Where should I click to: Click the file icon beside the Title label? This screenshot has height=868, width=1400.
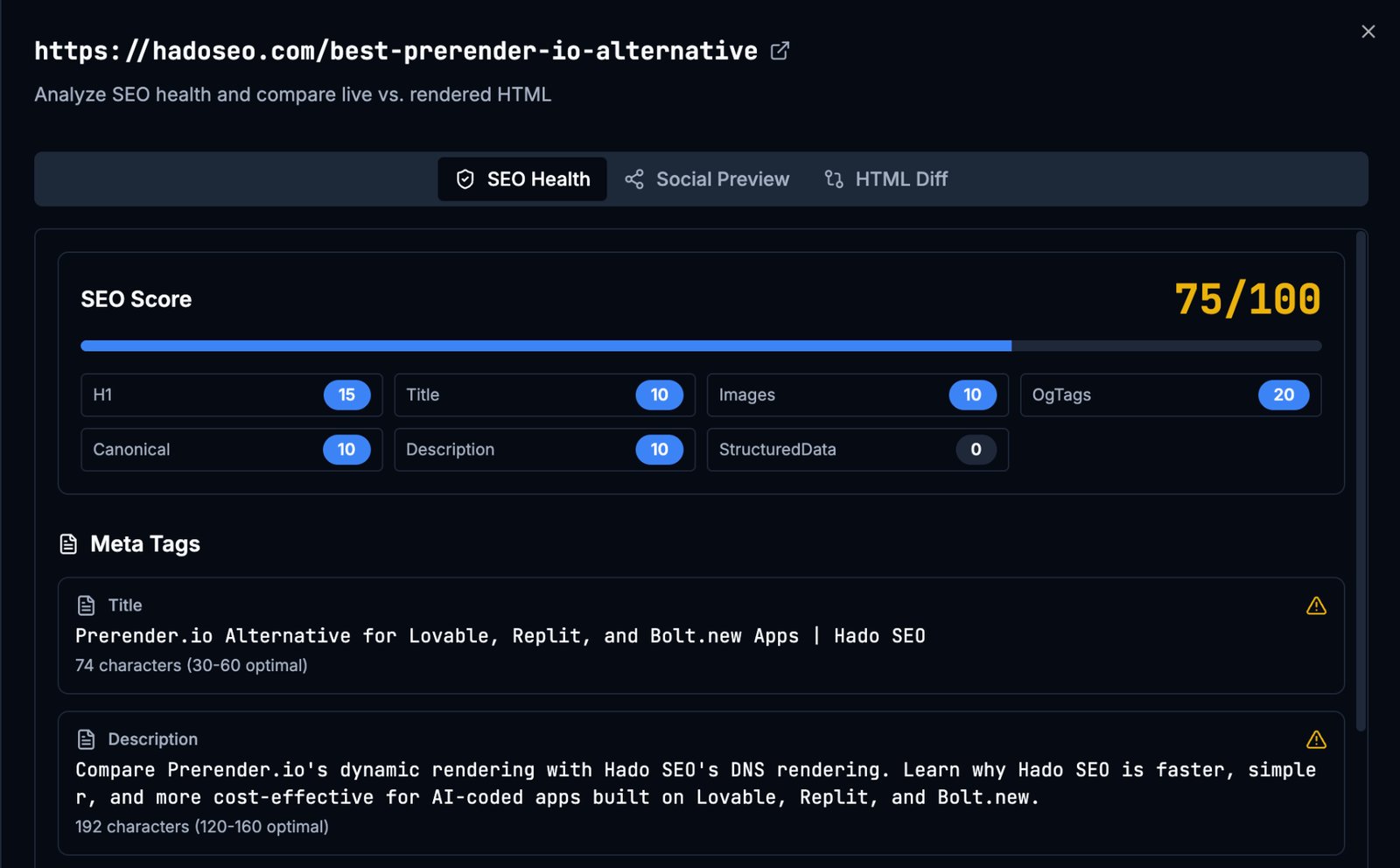coord(87,605)
